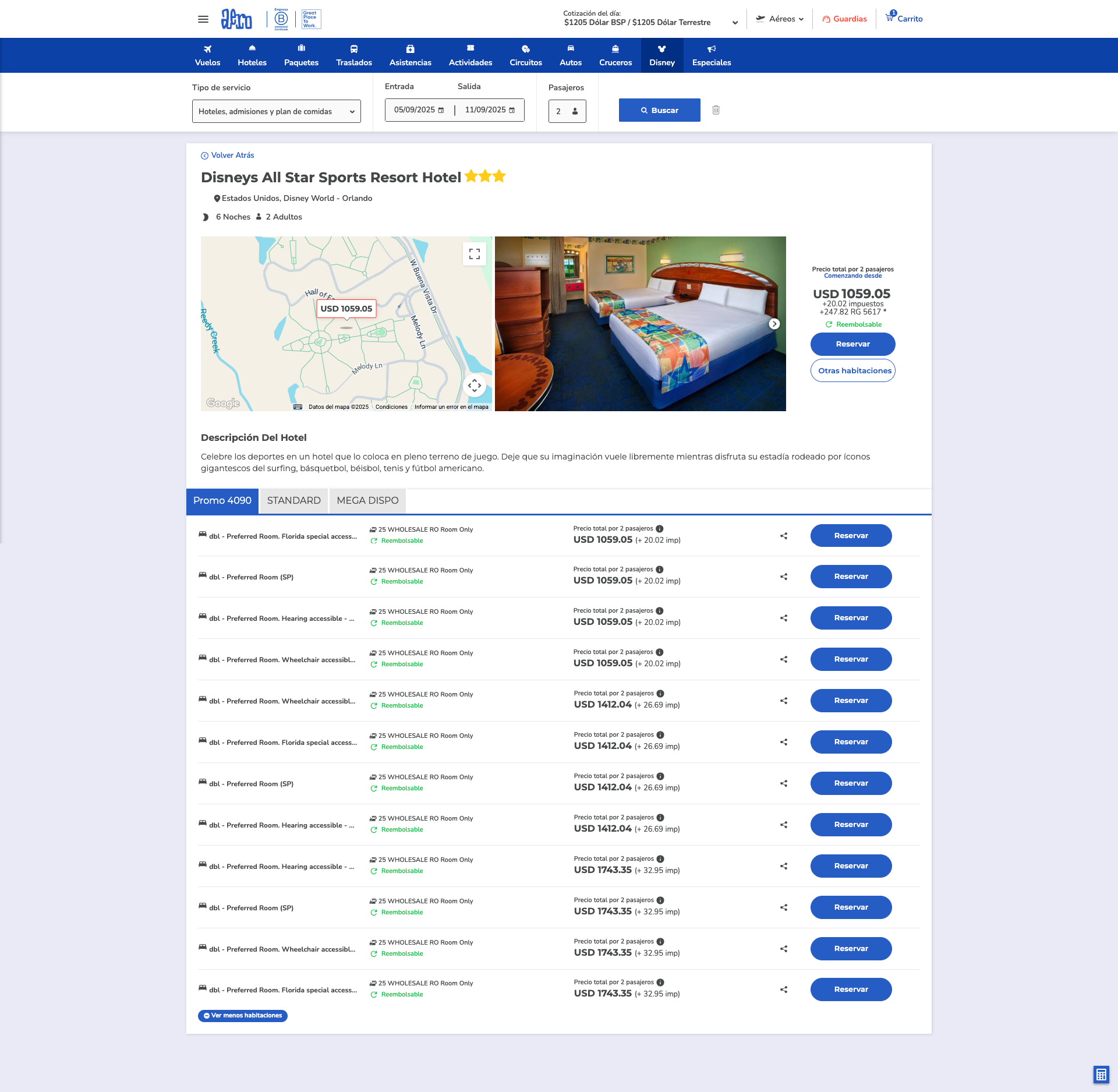Share Preferred Room (SP) at USD 1743.35
The image size is (1118, 1092).
coord(784,907)
